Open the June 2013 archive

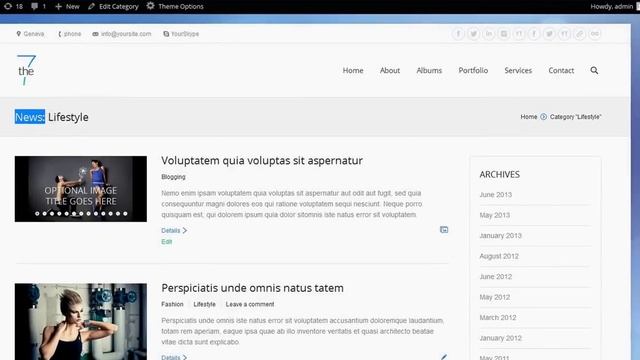click(496, 195)
